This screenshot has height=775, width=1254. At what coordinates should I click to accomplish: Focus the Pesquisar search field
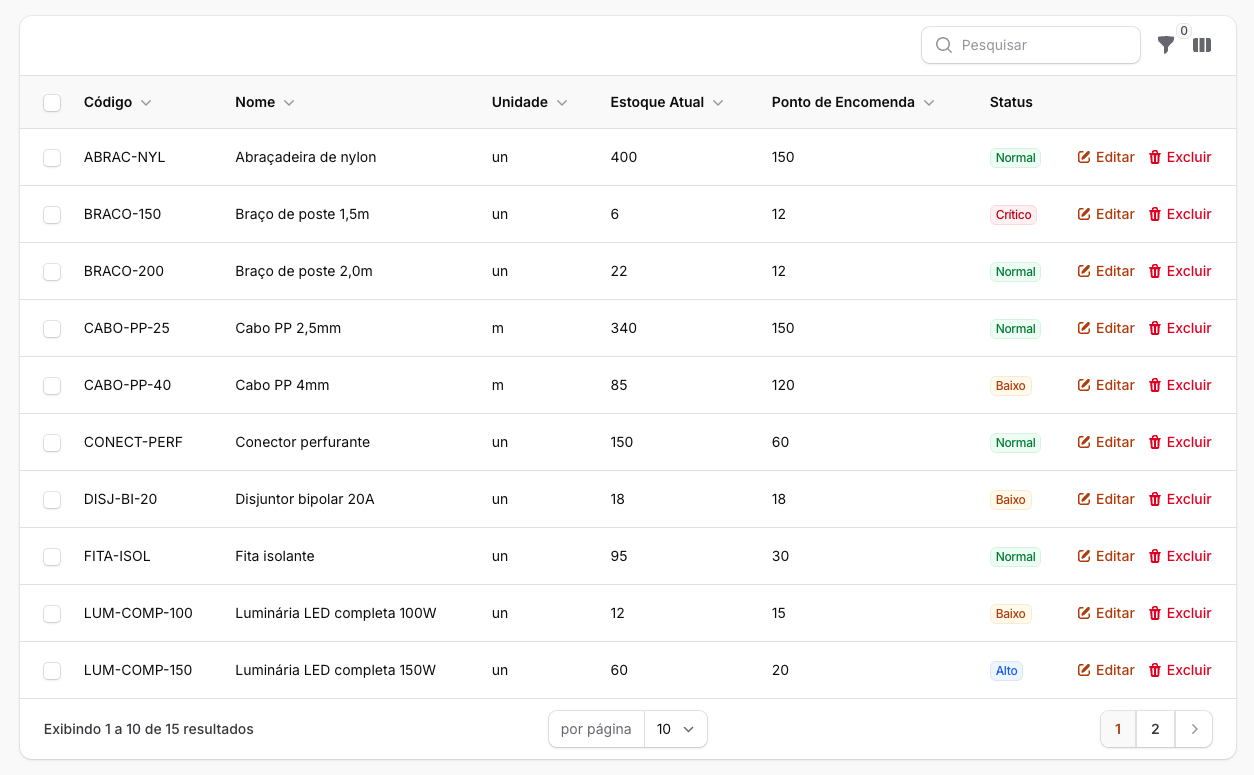coord(1031,45)
